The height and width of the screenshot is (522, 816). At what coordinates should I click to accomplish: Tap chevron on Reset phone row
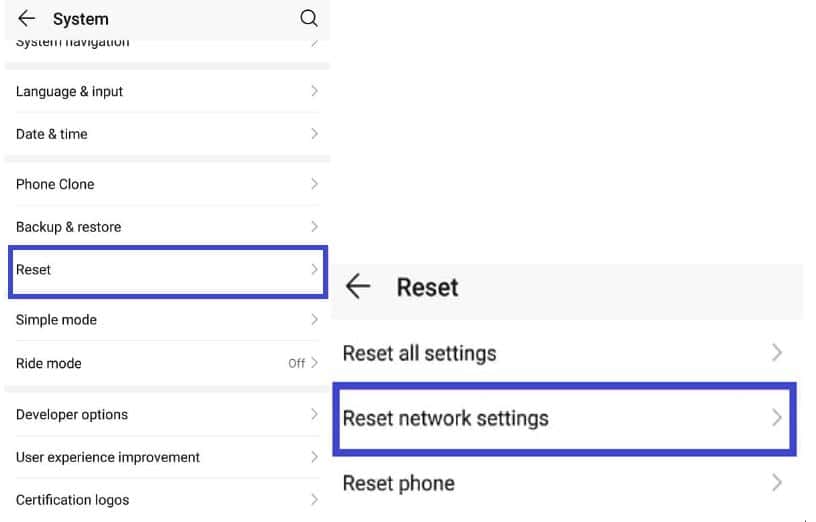pos(776,483)
